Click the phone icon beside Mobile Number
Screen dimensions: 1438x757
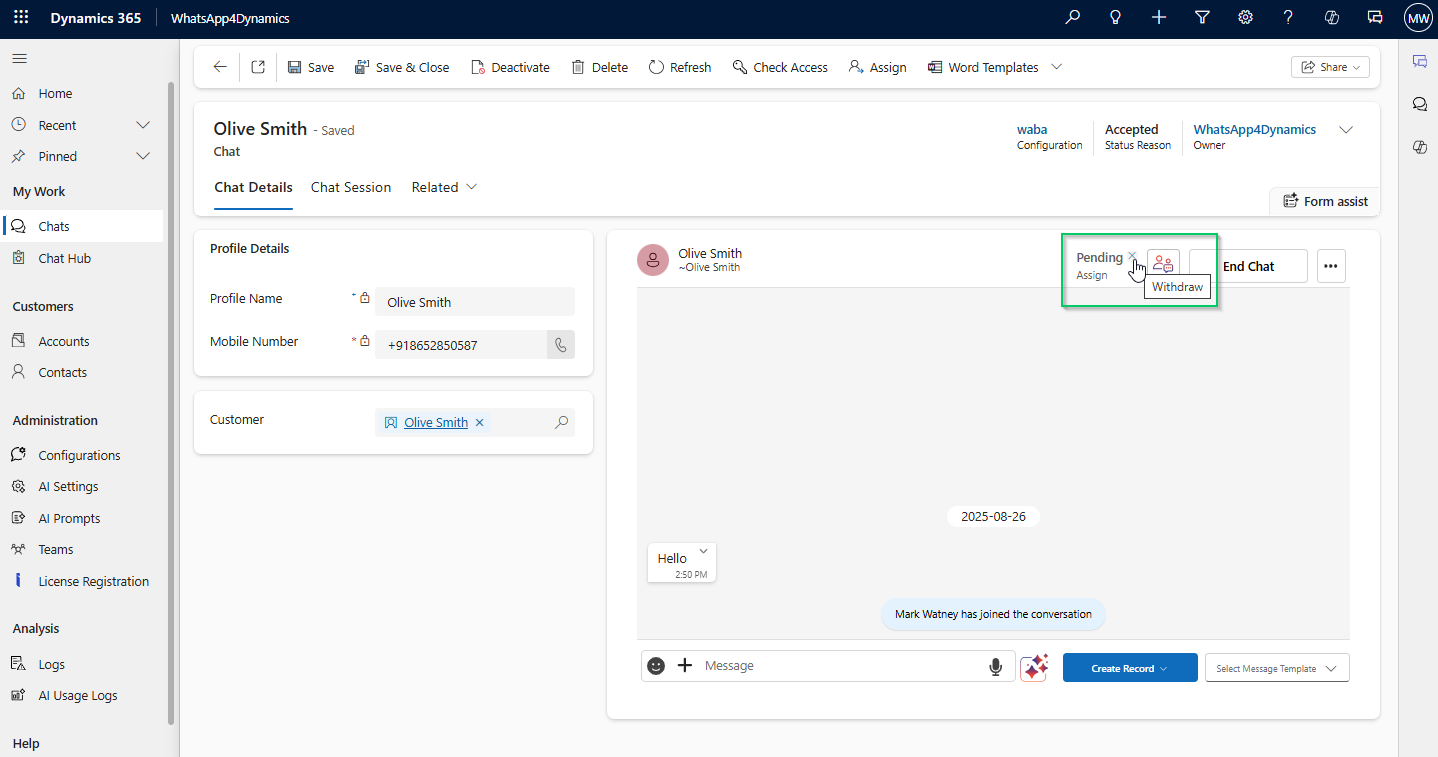pyautogui.click(x=560, y=345)
